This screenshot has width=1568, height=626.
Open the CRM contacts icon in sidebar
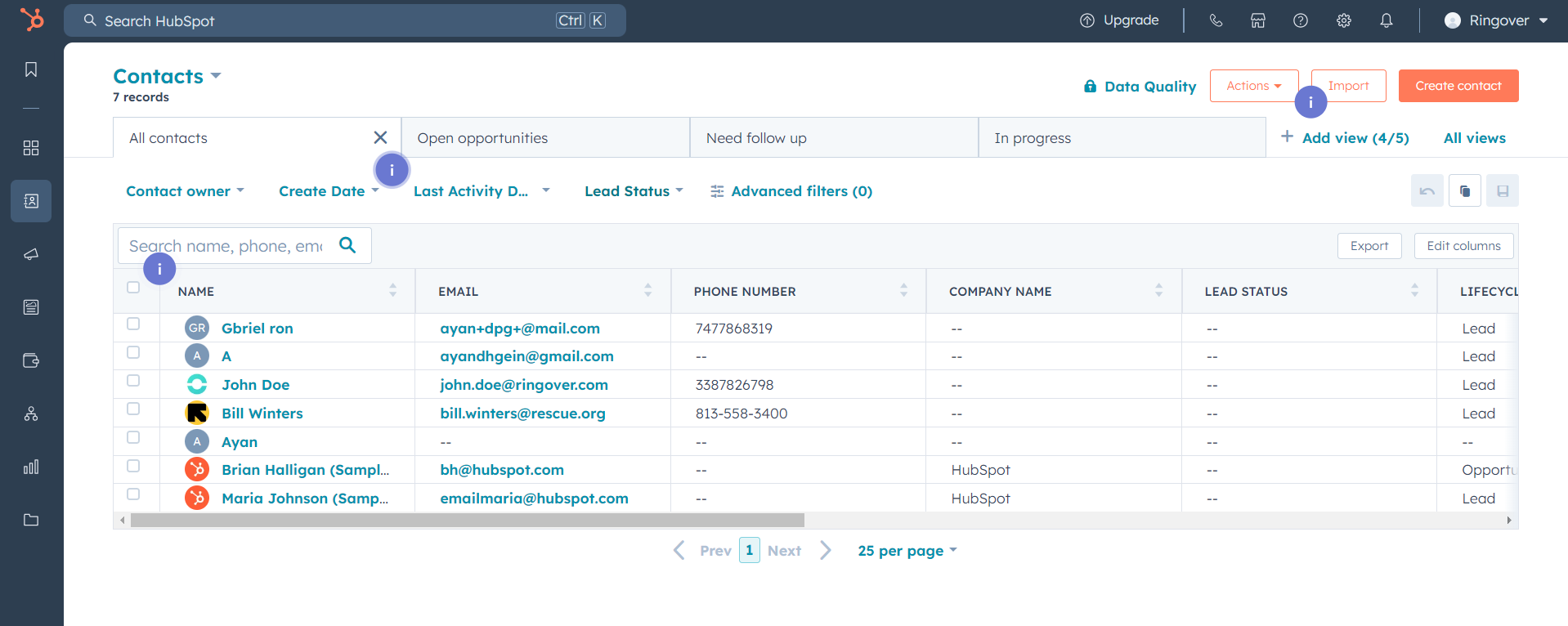tap(31, 201)
